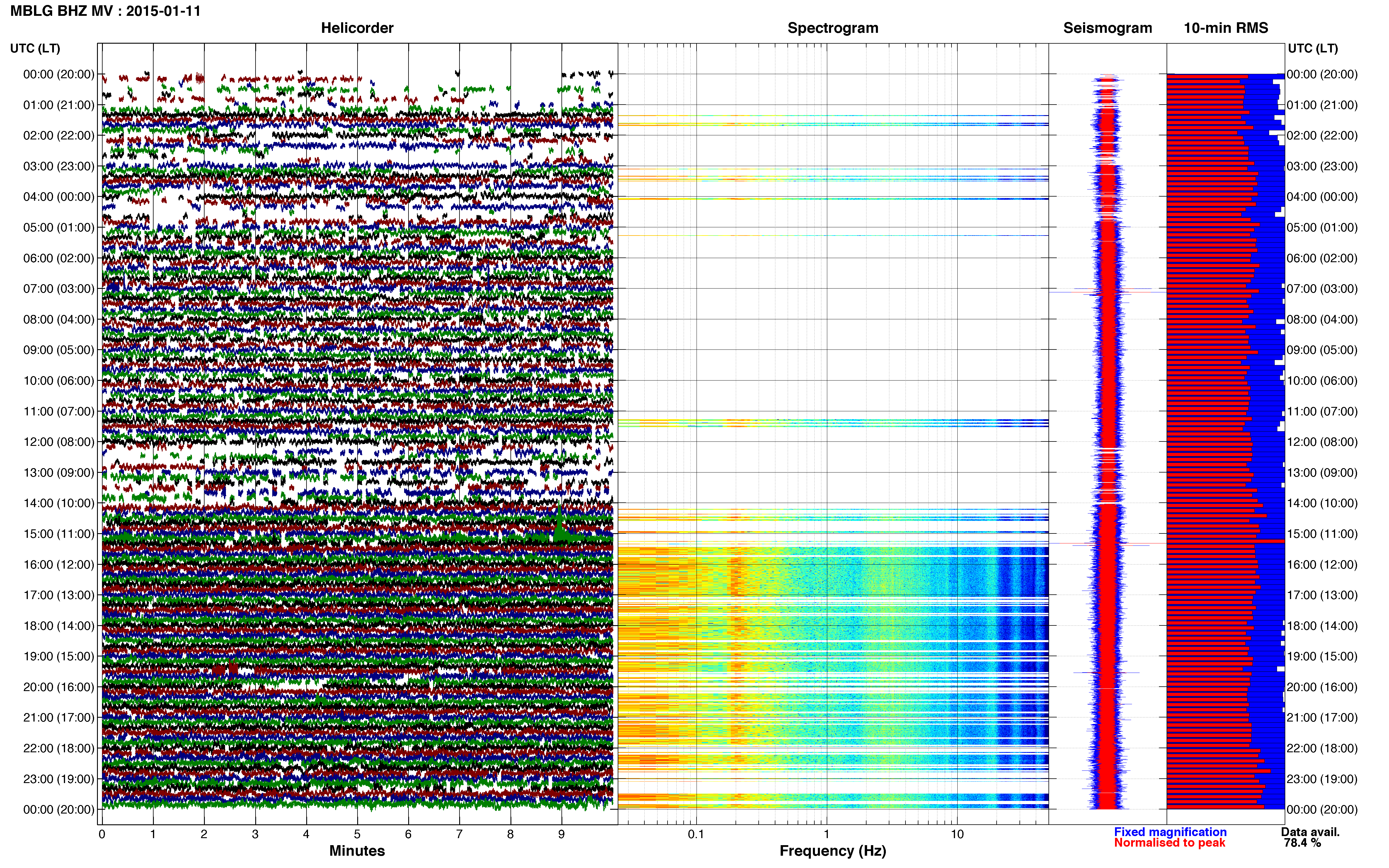Click the helicorder minute tick '3'

click(x=255, y=834)
